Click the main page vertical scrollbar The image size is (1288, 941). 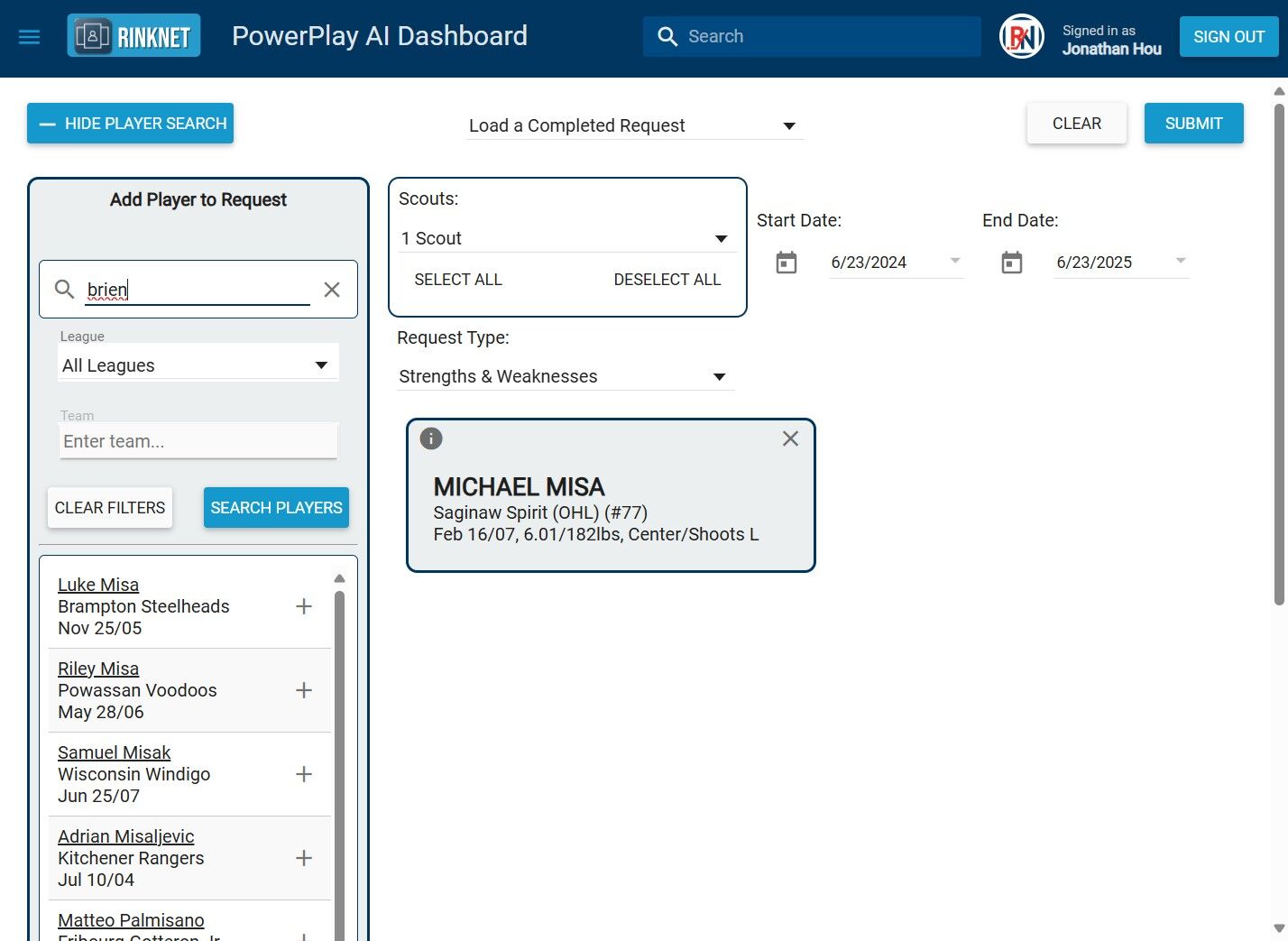pos(1279,355)
